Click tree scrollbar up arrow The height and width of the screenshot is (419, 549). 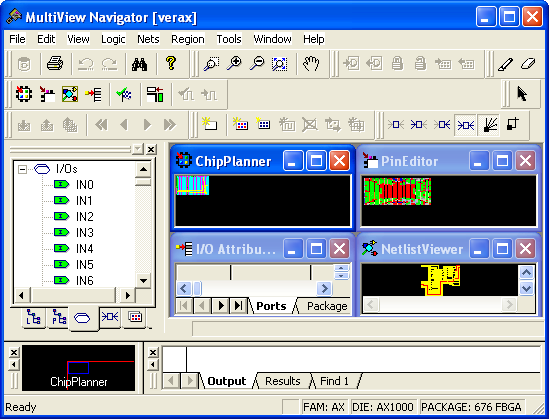pyautogui.click(x=143, y=169)
